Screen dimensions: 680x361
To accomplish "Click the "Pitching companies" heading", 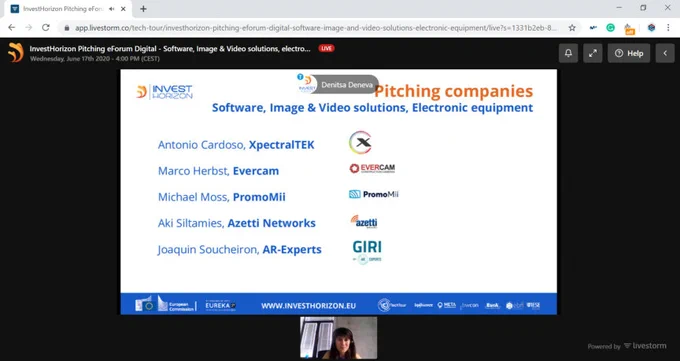I will click(454, 91).
